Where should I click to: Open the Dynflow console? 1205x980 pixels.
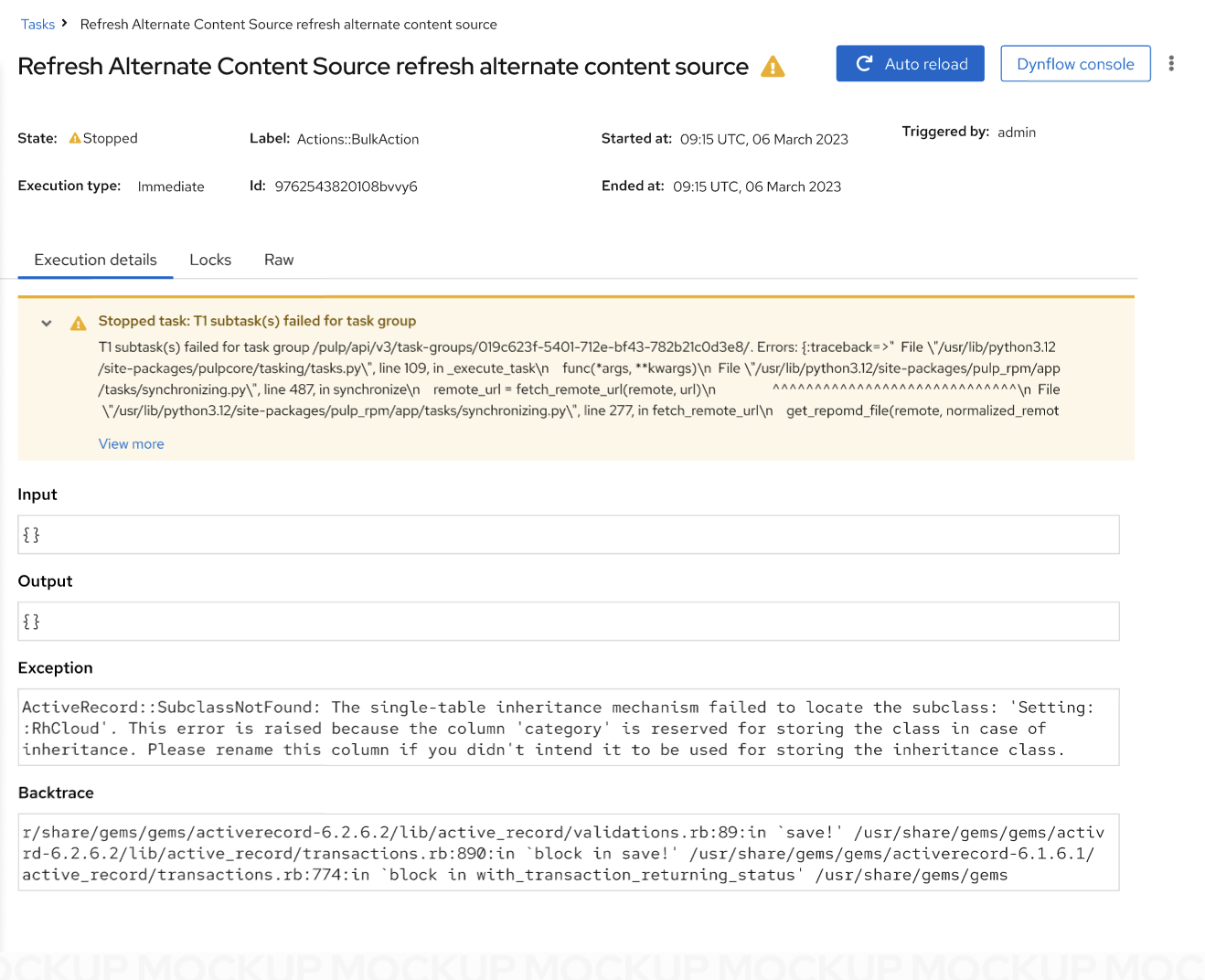[1074, 64]
